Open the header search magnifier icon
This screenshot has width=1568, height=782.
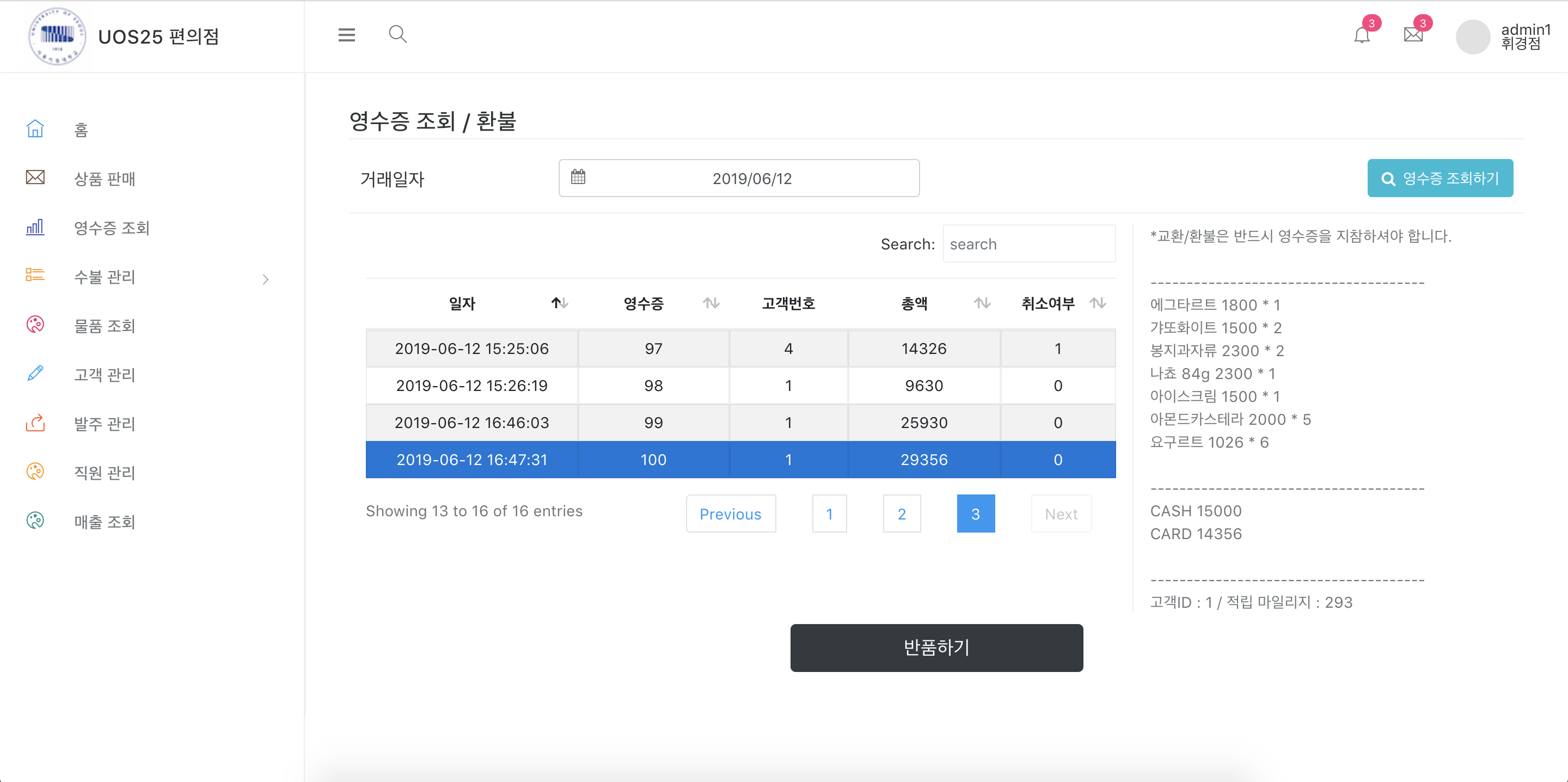click(397, 34)
